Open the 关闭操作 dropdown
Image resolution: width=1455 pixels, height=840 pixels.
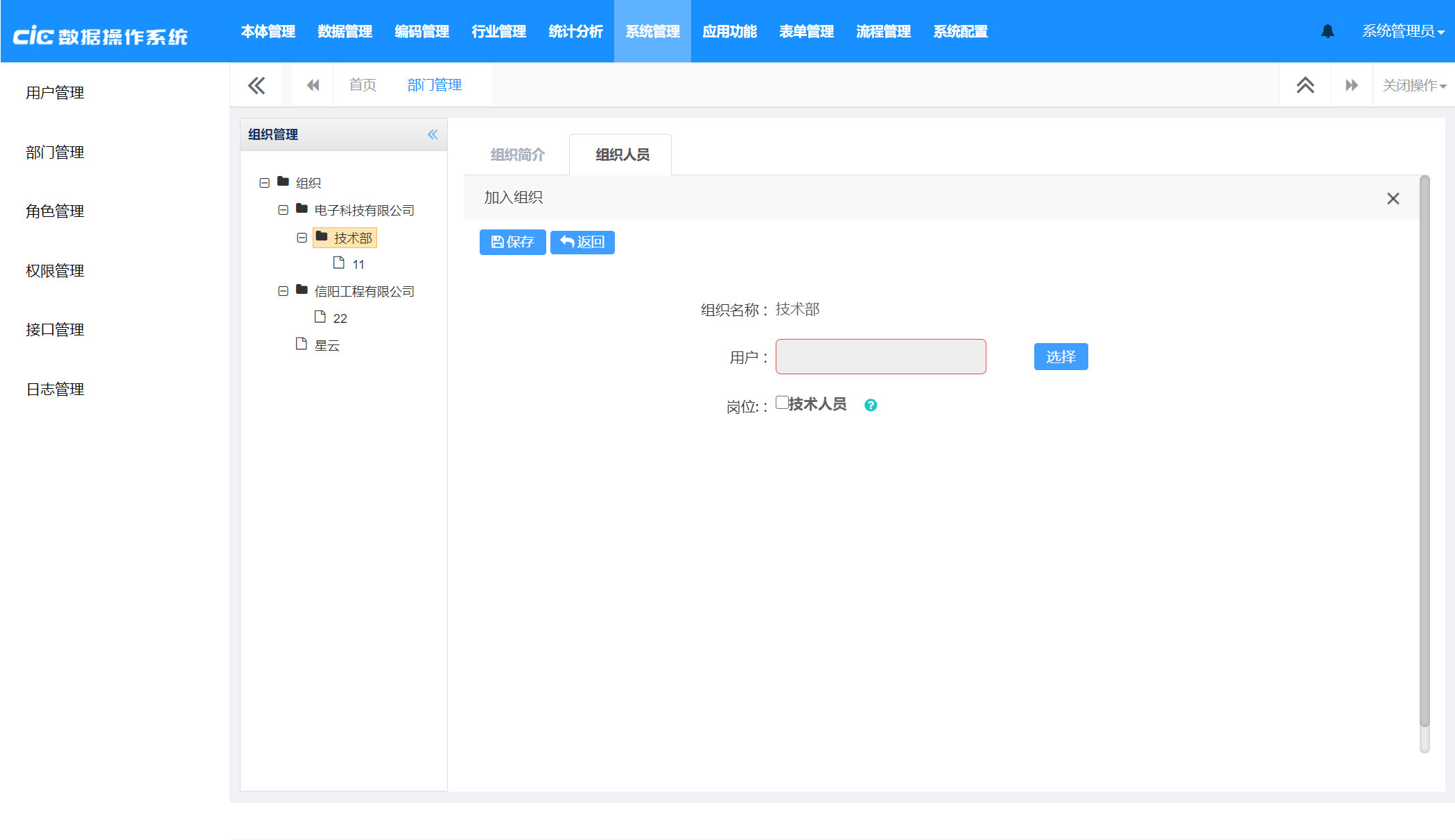pyautogui.click(x=1414, y=85)
